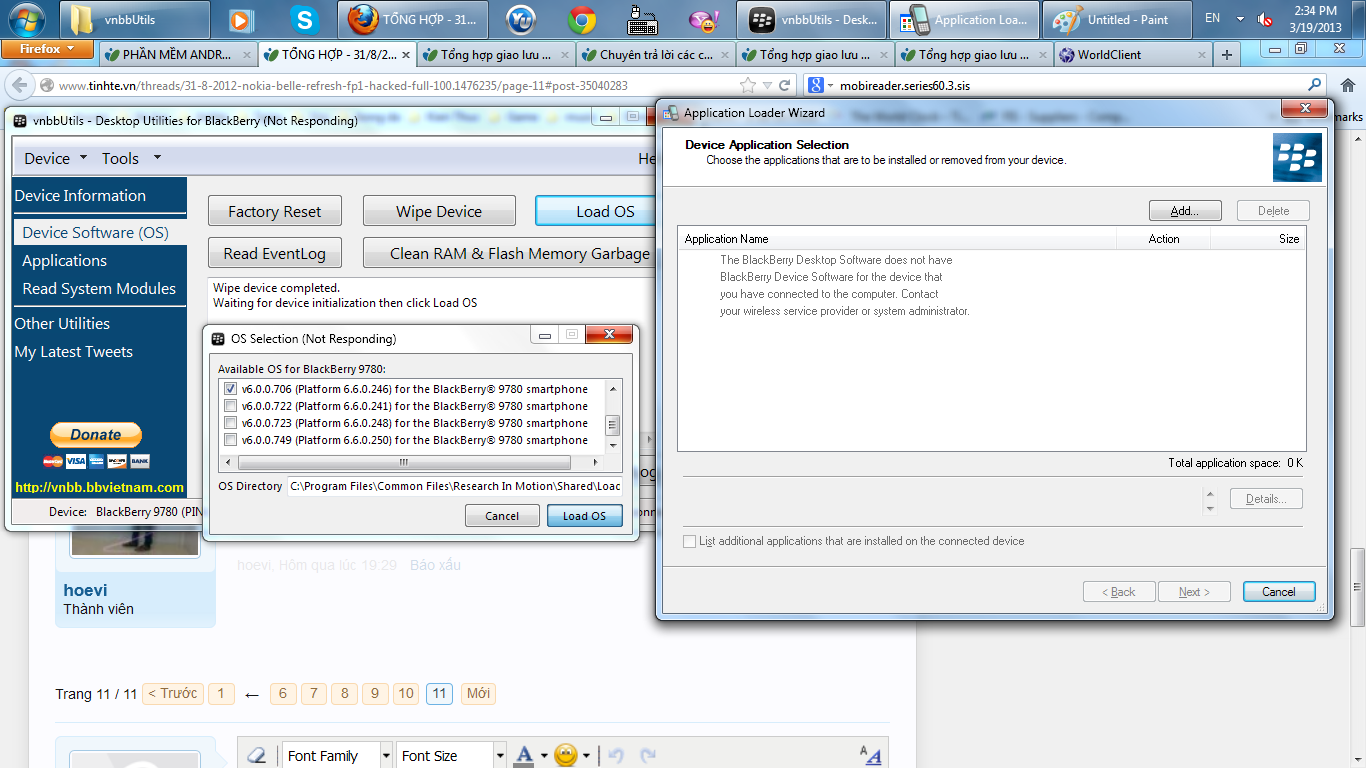Image resolution: width=1366 pixels, height=768 pixels.
Task: Click Add... in Application Loader Wizard
Action: [1185, 211]
